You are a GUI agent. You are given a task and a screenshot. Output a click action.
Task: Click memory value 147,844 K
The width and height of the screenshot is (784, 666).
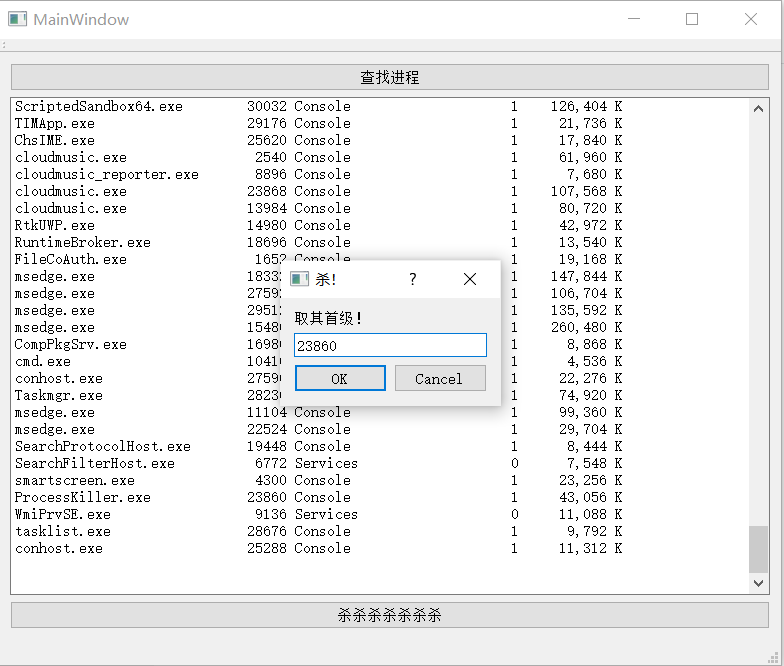click(x=586, y=276)
